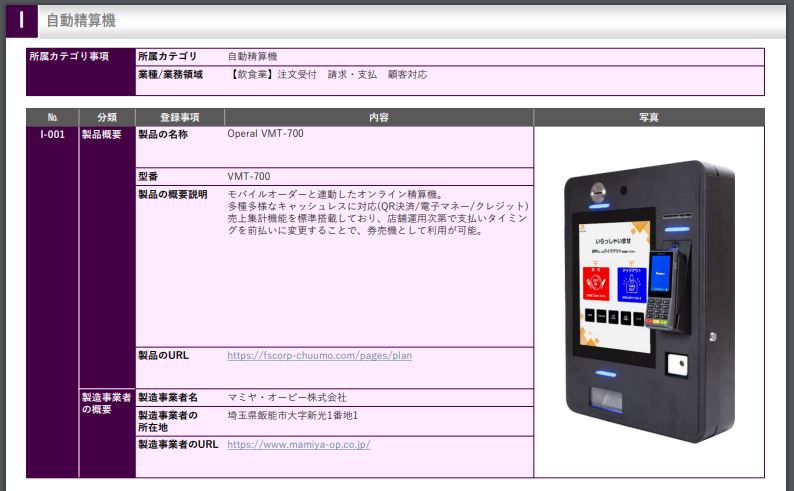794x491 pixels.
Task: Click the '自動精算機' category value in table
Action: [x=252, y=56]
